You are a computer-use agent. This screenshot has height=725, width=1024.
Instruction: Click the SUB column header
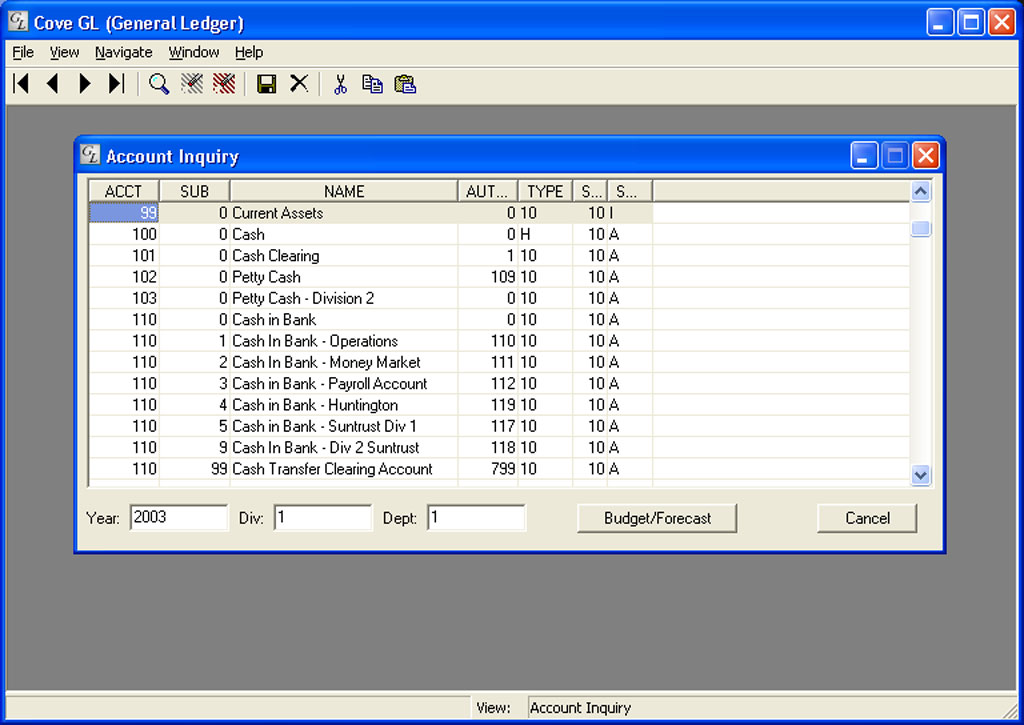[195, 191]
